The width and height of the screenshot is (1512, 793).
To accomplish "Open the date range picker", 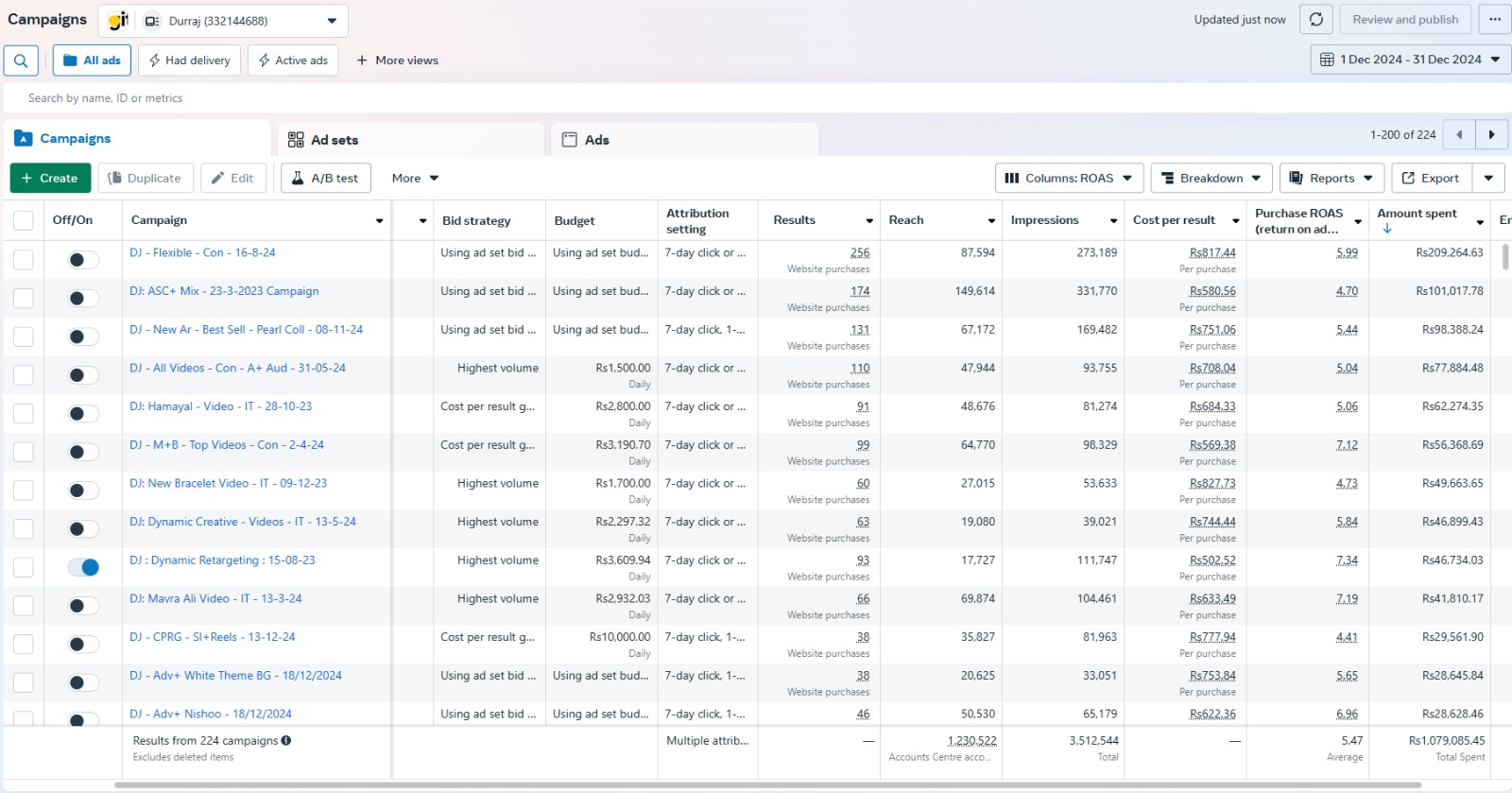I will tap(1410, 60).
